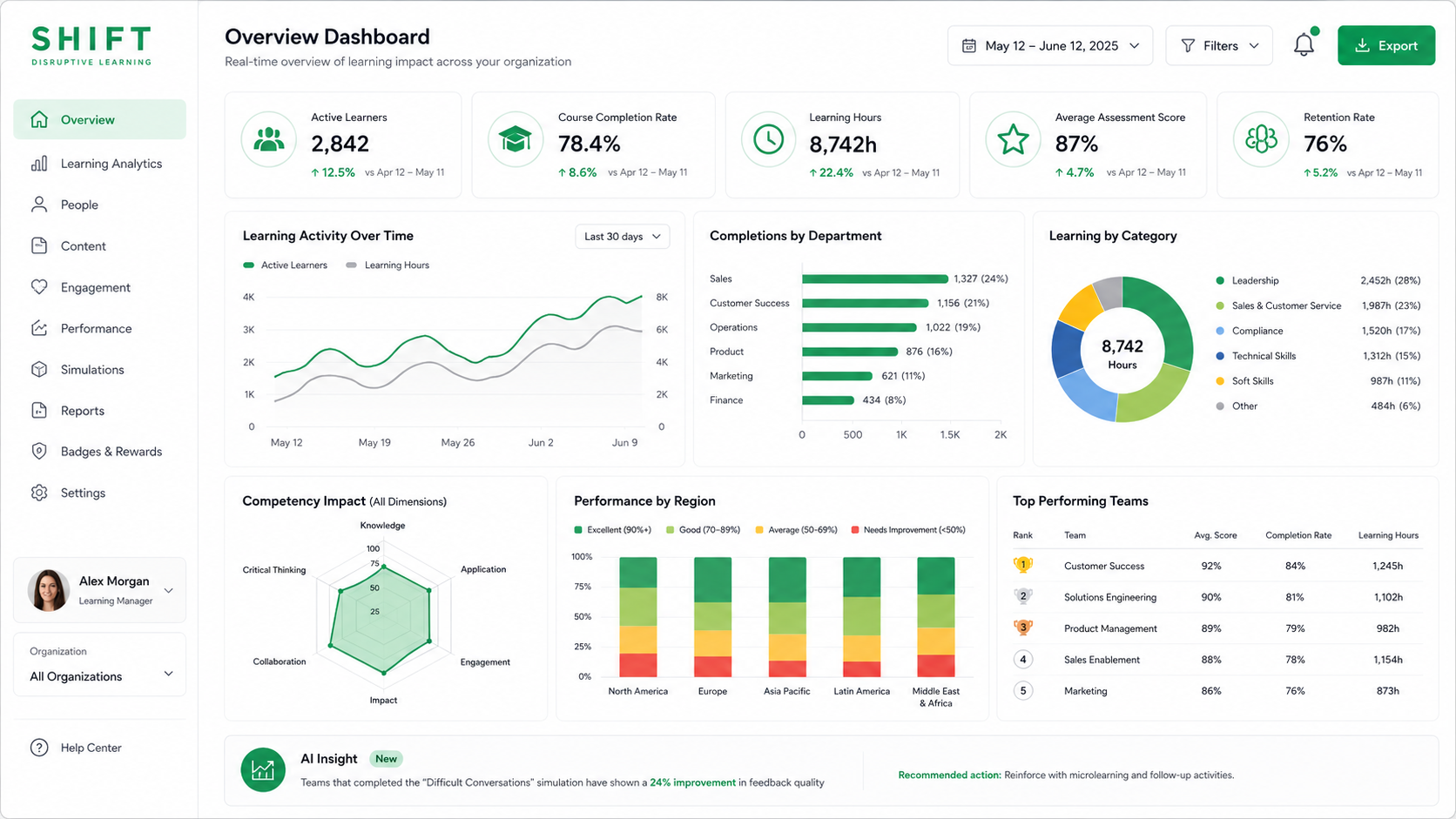The height and width of the screenshot is (819, 1456).
Task: Click the Retention Rate brain icon
Action: point(1261,139)
